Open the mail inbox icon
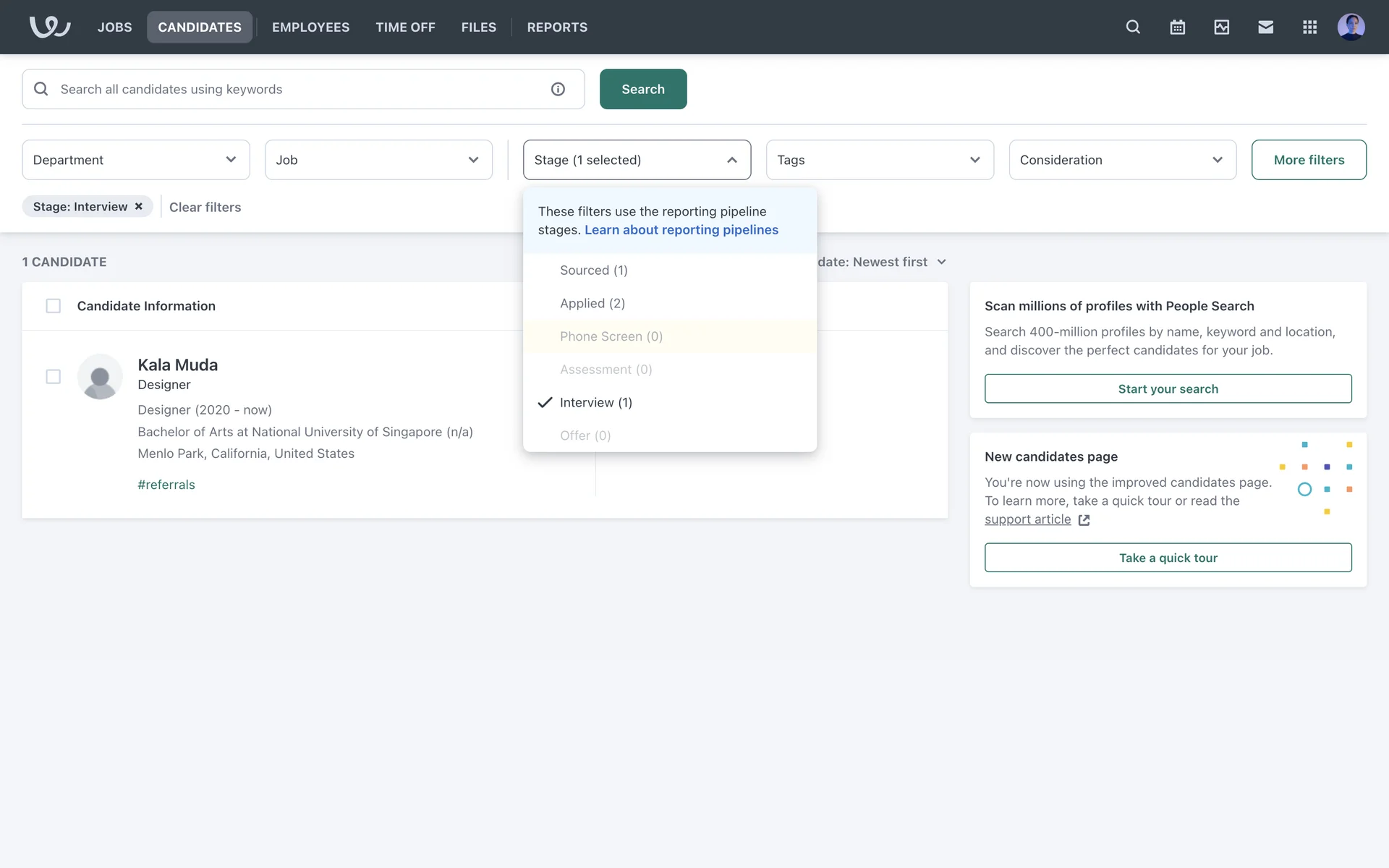This screenshot has width=1389, height=868. coord(1265,27)
